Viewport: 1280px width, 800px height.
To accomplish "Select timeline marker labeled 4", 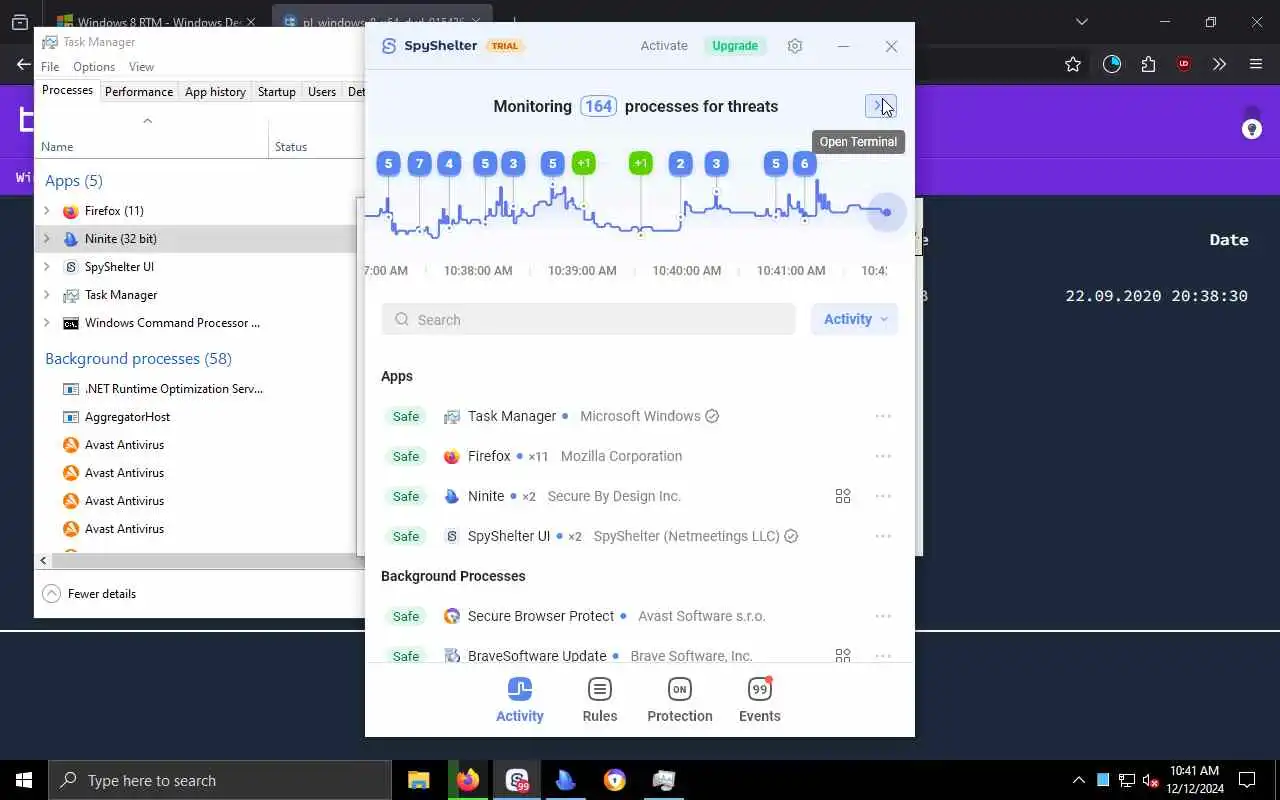I will click(449, 164).
